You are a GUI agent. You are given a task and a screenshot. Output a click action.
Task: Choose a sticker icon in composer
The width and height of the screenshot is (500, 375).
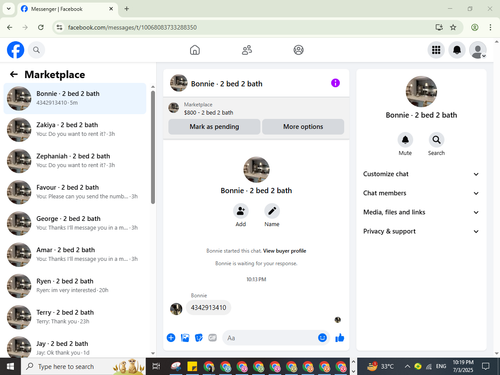(199, 338)
